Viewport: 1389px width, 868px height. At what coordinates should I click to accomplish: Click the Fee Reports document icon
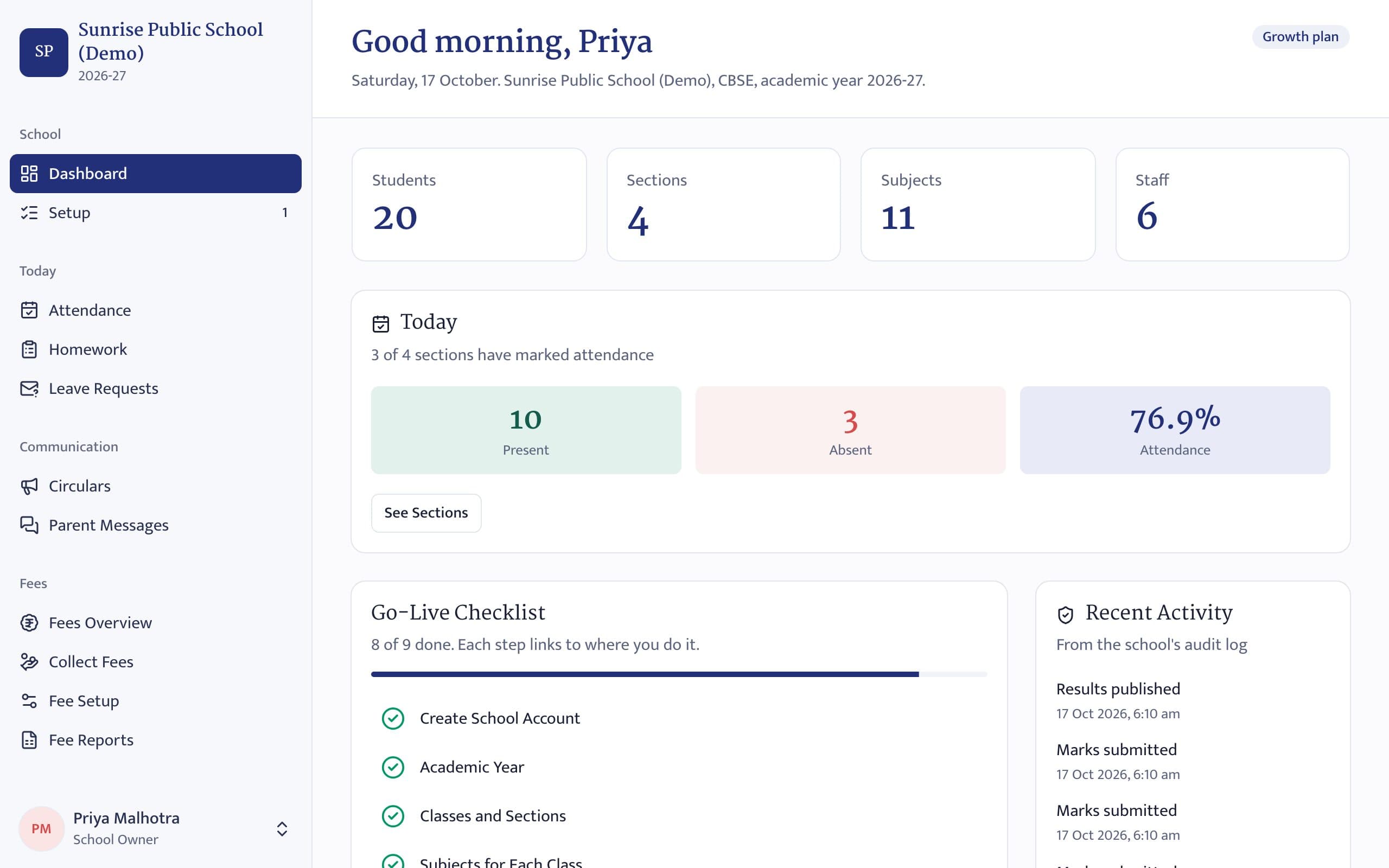click(29, 740)
